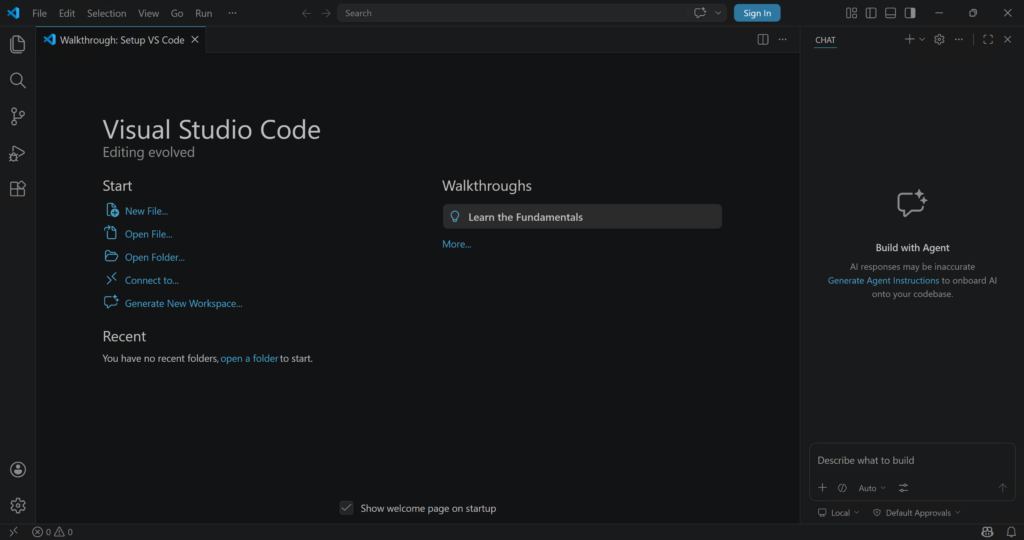
Task: Open the remote window indicator in status bar
Action: [x=13, y=532]
